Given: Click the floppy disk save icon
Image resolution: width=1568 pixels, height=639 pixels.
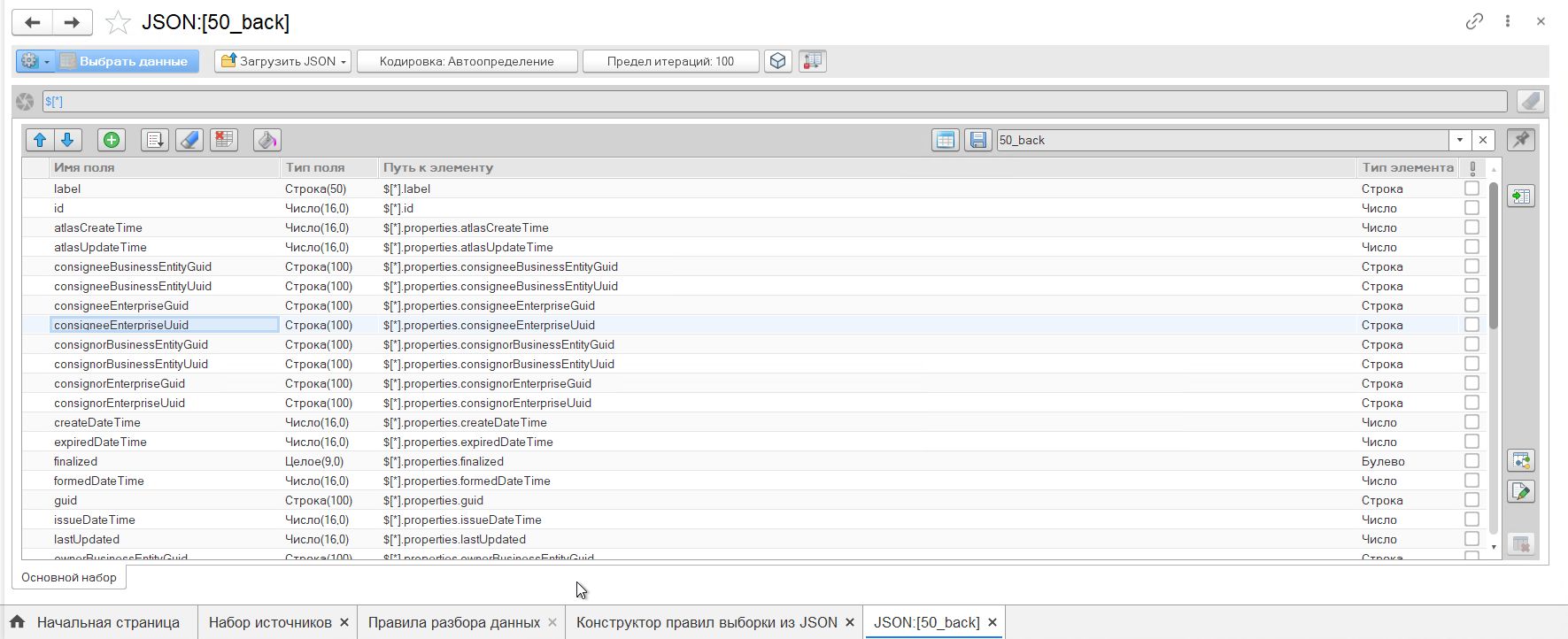Looking at the screenshot, I should tap(977, 140).
